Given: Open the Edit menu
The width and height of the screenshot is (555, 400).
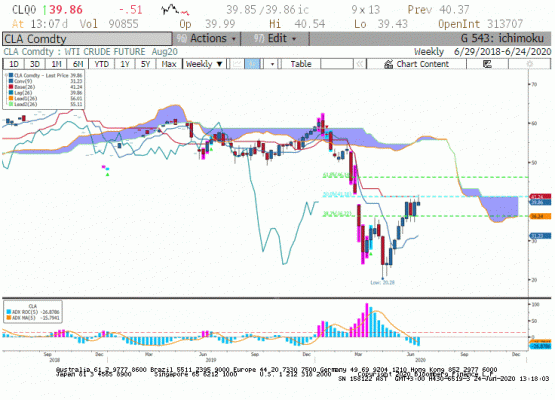Looking at the screenshot, I should coord(275,38).
